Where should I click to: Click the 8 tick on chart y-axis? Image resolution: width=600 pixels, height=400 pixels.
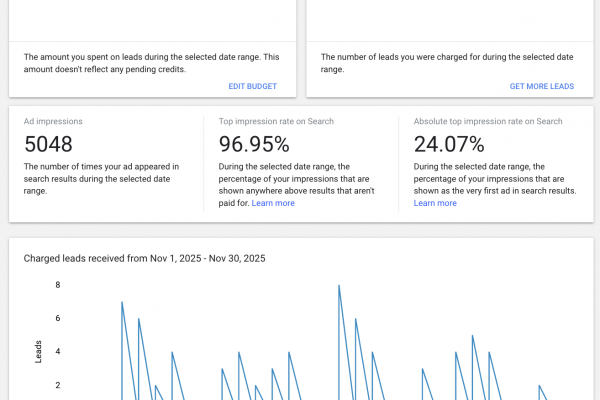coord(57,285)
